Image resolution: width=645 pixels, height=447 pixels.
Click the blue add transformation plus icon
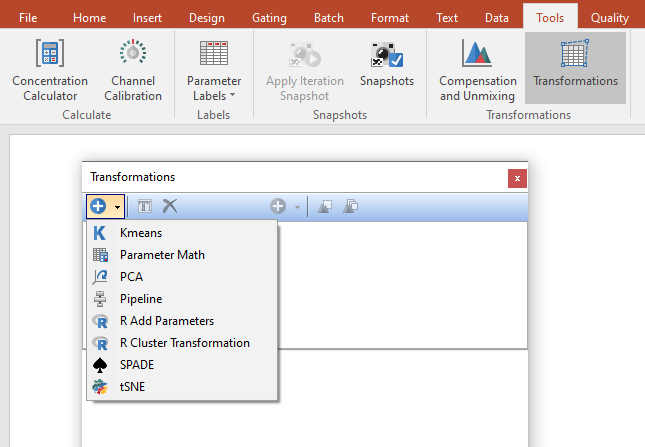(98, 206)
